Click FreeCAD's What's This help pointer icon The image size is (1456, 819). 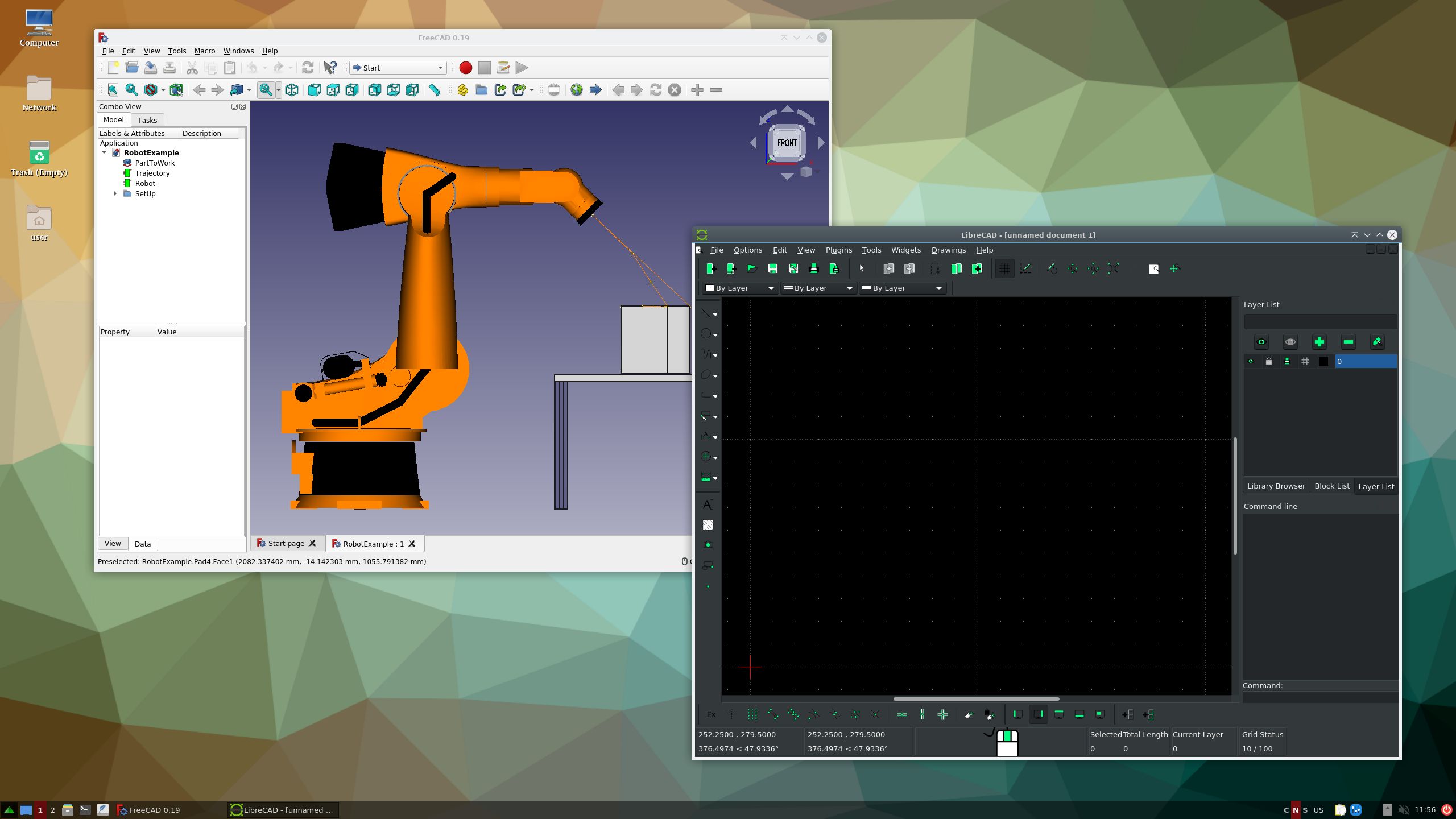click(x=330, y=68)
